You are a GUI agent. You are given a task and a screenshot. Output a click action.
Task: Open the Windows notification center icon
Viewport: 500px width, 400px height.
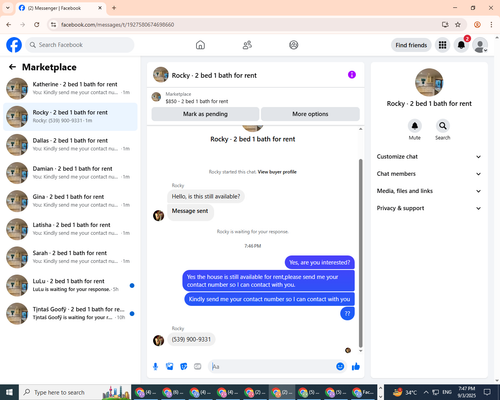487,392
